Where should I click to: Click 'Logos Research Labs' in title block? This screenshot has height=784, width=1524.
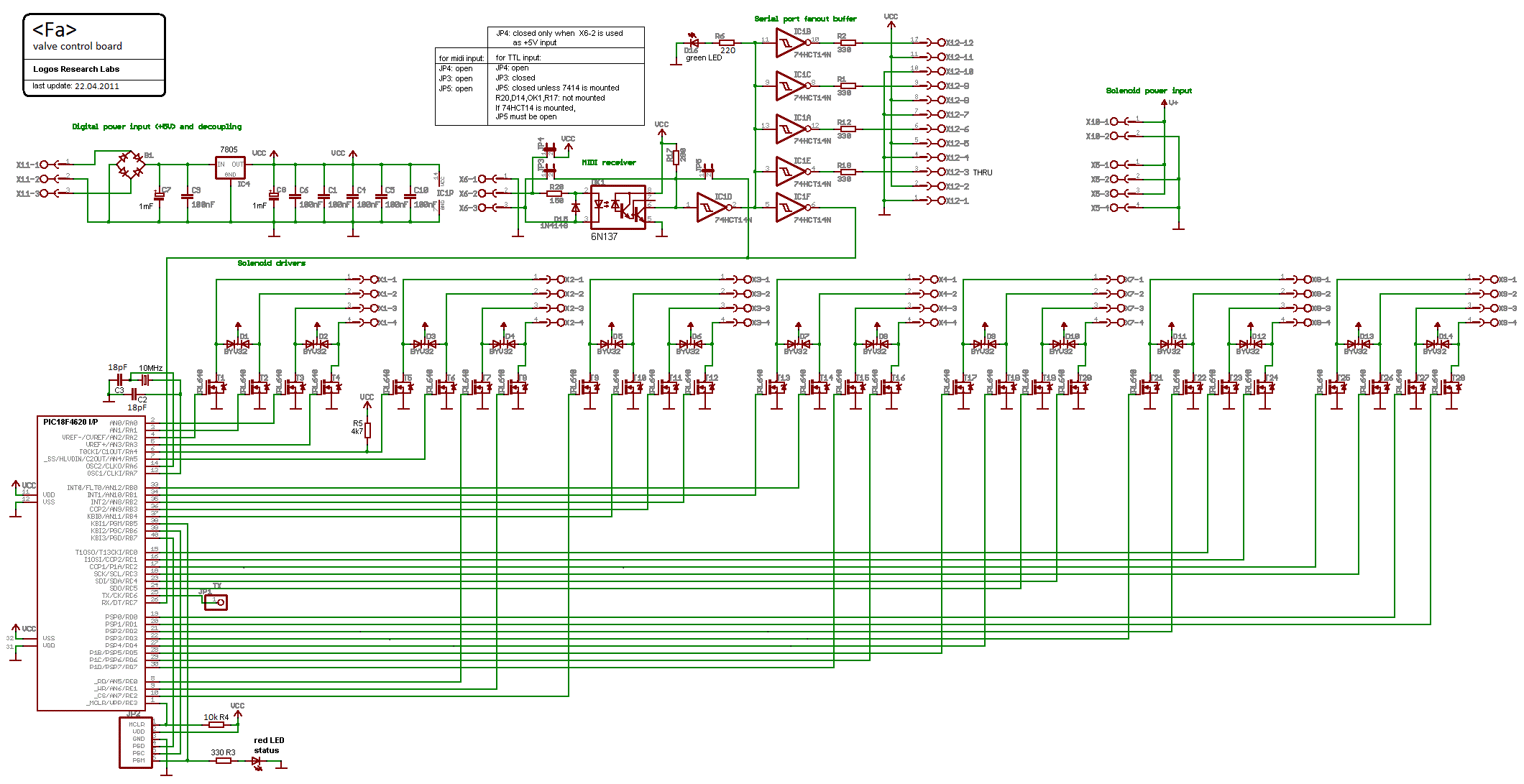76,69
